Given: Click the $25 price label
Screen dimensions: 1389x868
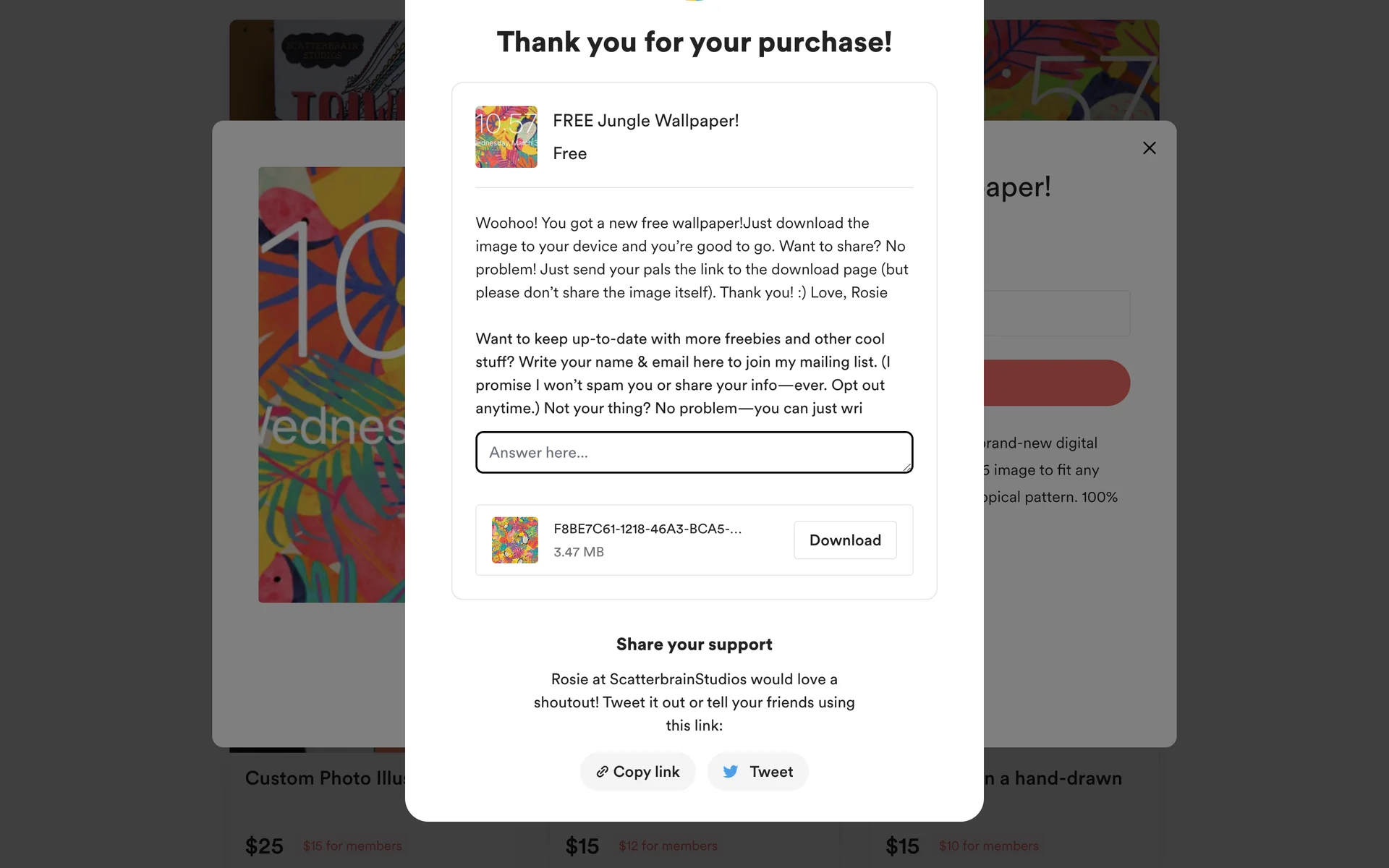Looking at the screenshot, I should [264, 846].
